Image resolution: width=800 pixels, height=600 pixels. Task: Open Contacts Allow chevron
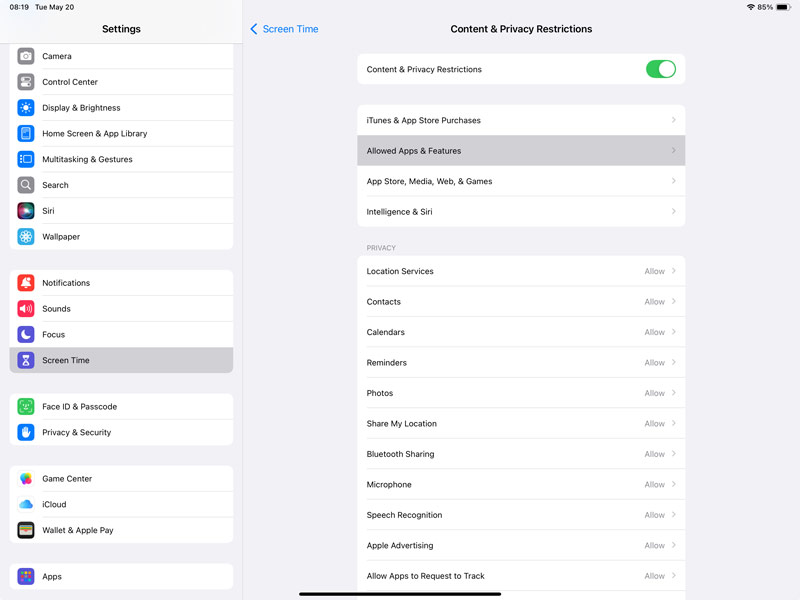[x=673, y=302]
